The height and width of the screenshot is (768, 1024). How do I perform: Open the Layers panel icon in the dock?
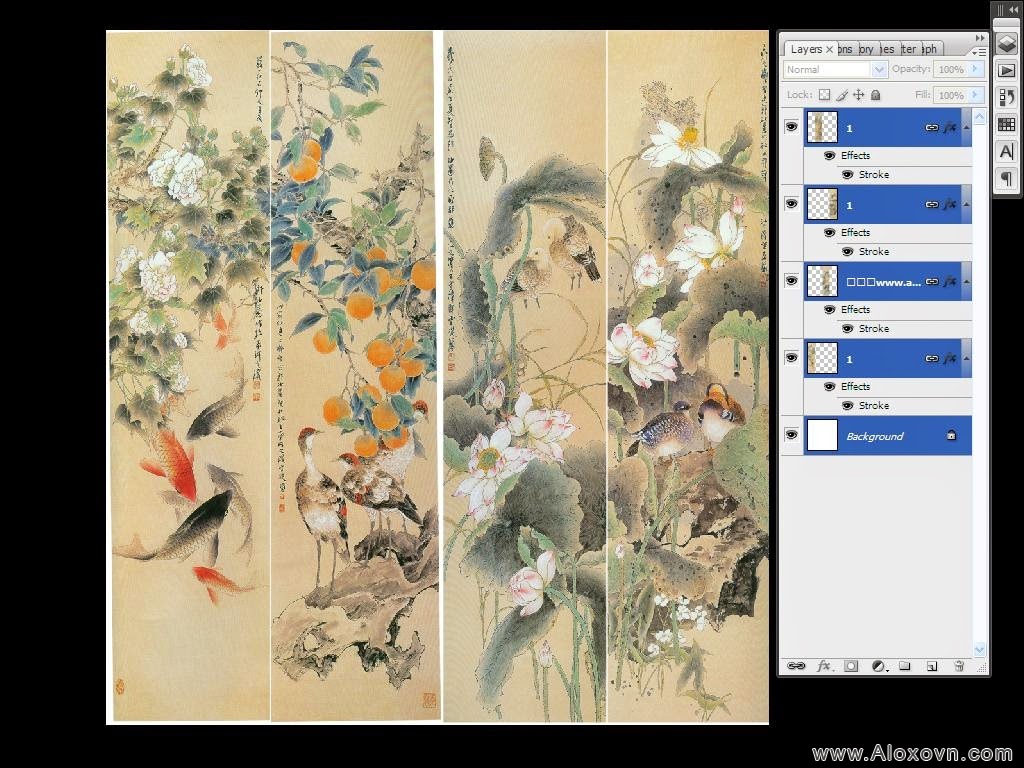pos(1006,43)
